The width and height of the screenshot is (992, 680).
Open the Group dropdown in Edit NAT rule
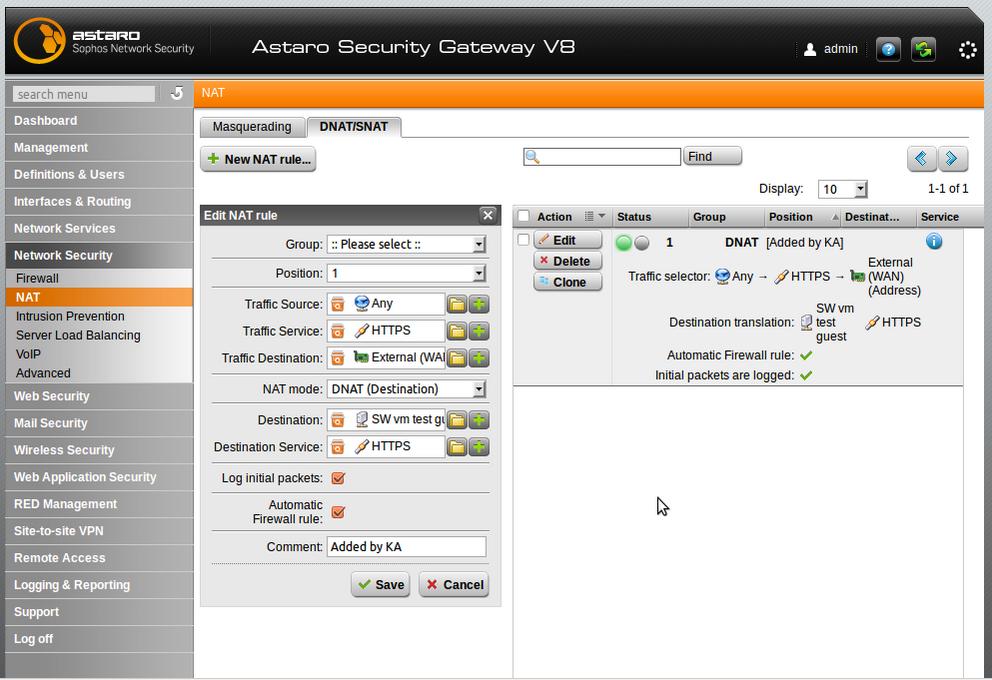[406, 244]
